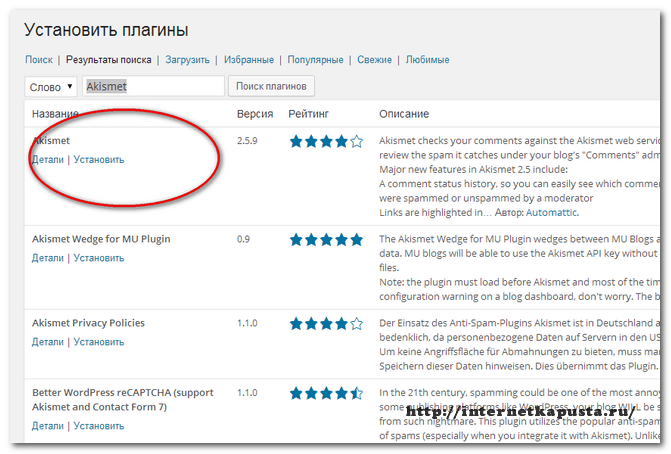Click the Akismet Wedge five-star rating
671x454 pixels.
(x=326, y=240)
